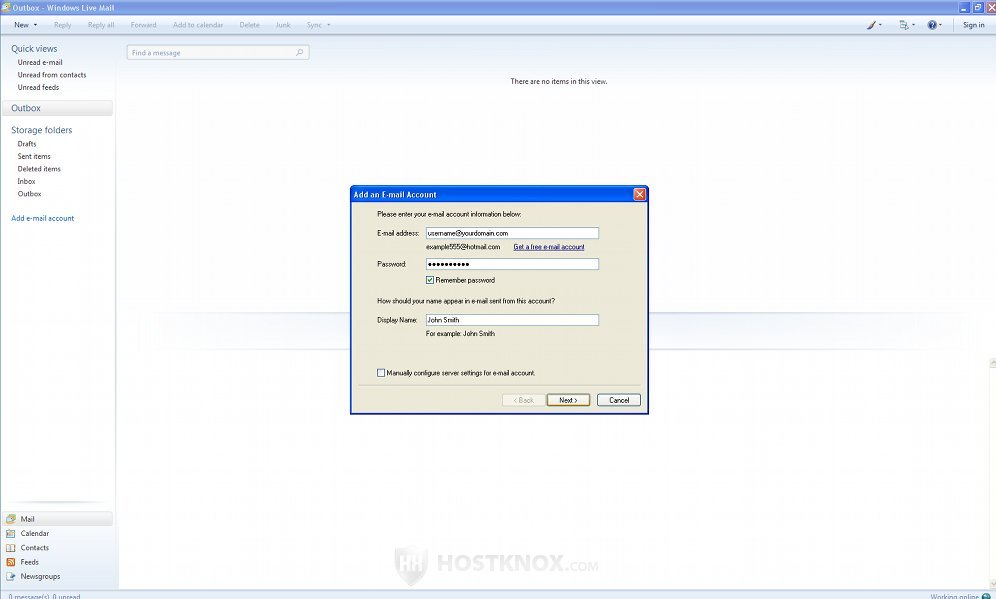This screenshot has height=599, width=996.
Task: Click the Cancel button in dialog
Action: click(619, 400)
